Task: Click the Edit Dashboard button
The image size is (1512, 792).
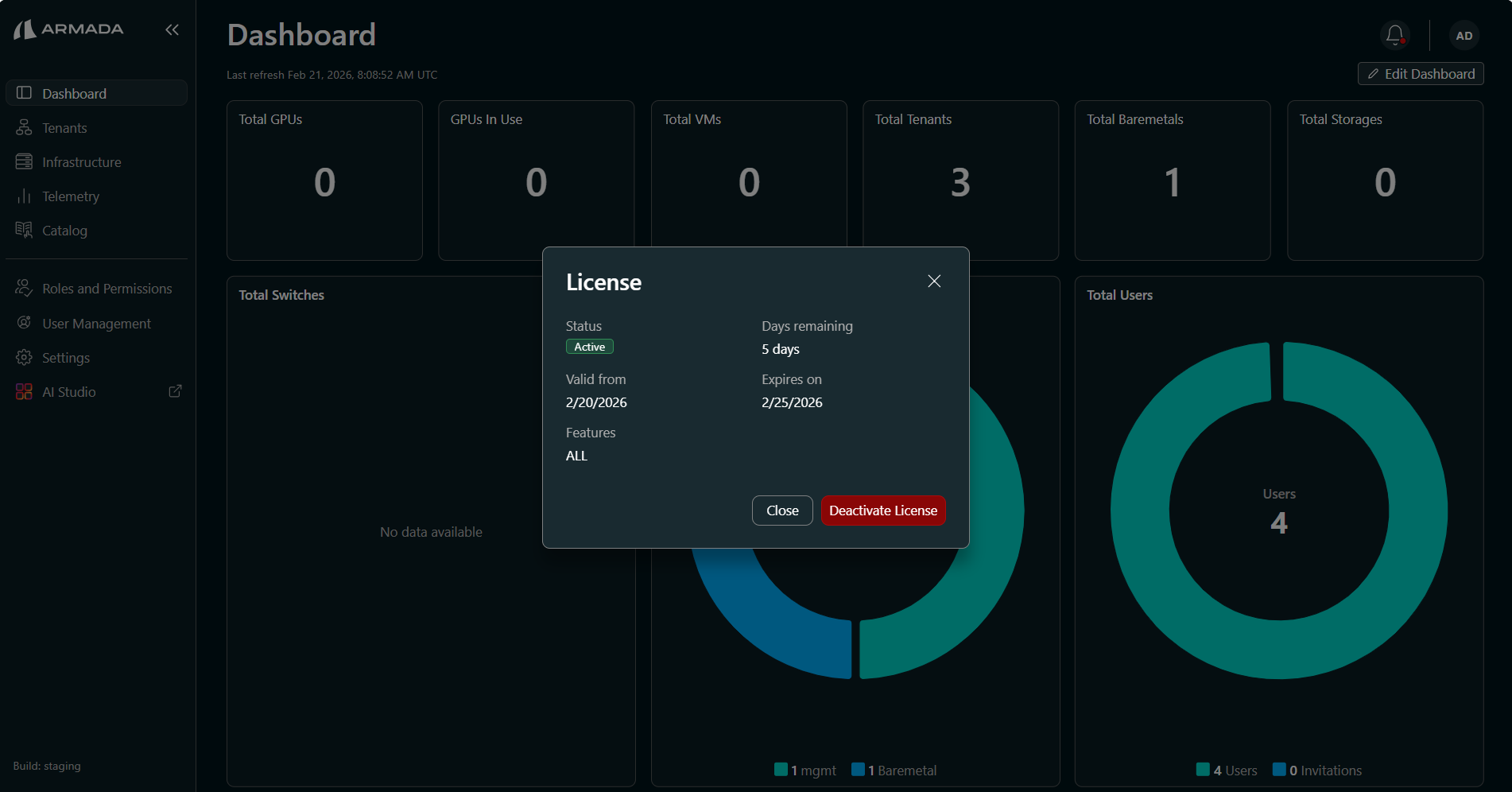Action: tap(1420, 73)
